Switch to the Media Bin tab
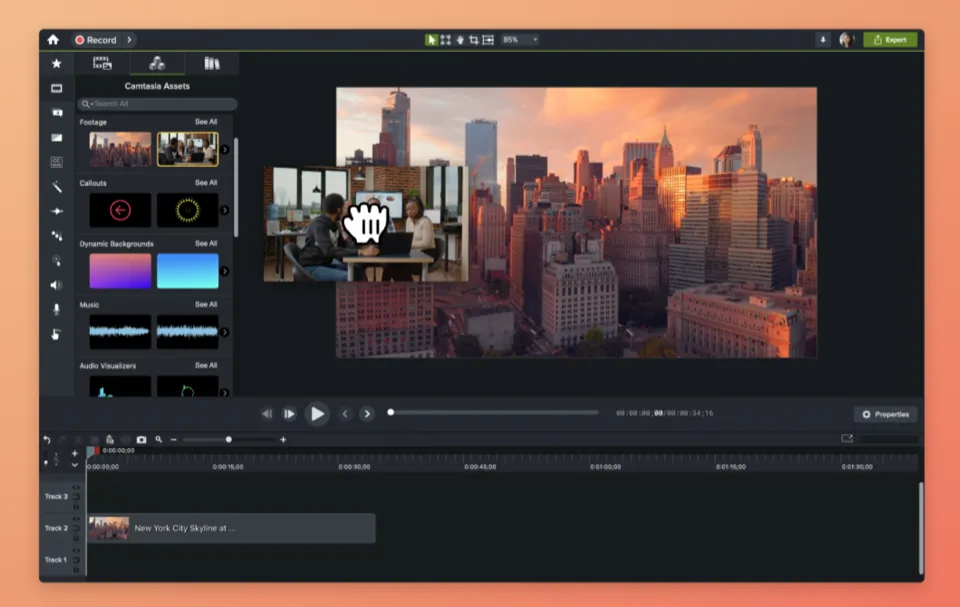960x607 pixels. (102, 63)
